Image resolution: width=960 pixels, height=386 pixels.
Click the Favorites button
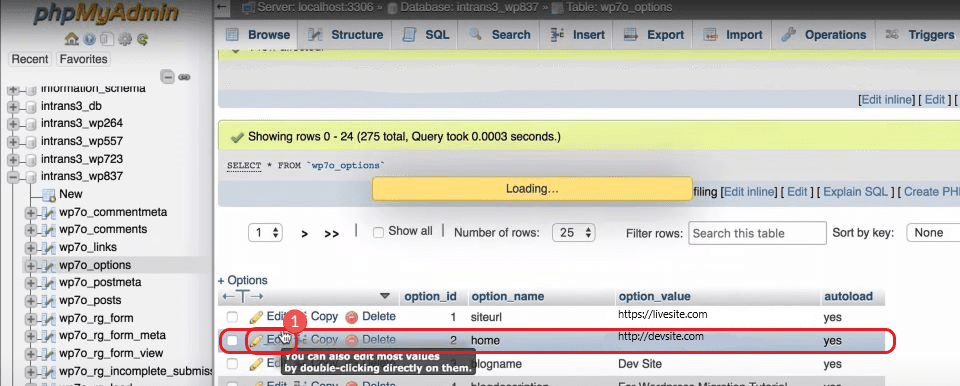click(83, 59)
